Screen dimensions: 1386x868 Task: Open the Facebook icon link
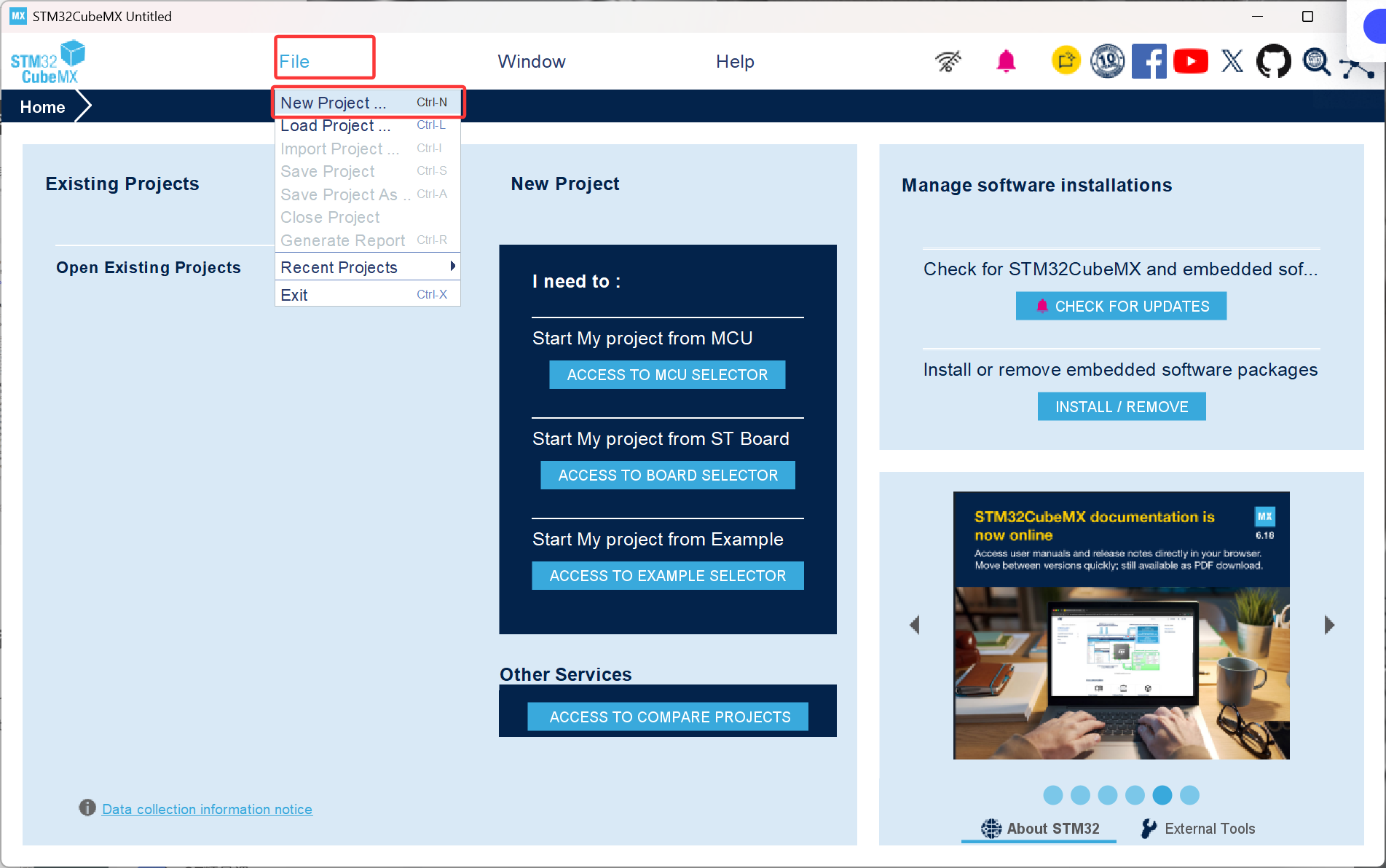pyautogui.click(x=1149, y=61)
